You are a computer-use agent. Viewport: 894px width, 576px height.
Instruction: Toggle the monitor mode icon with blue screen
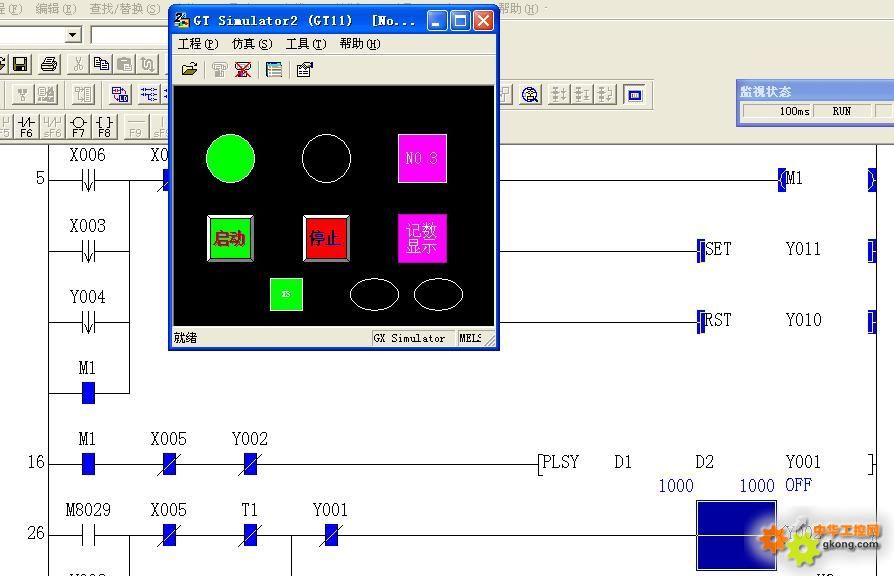634,95
